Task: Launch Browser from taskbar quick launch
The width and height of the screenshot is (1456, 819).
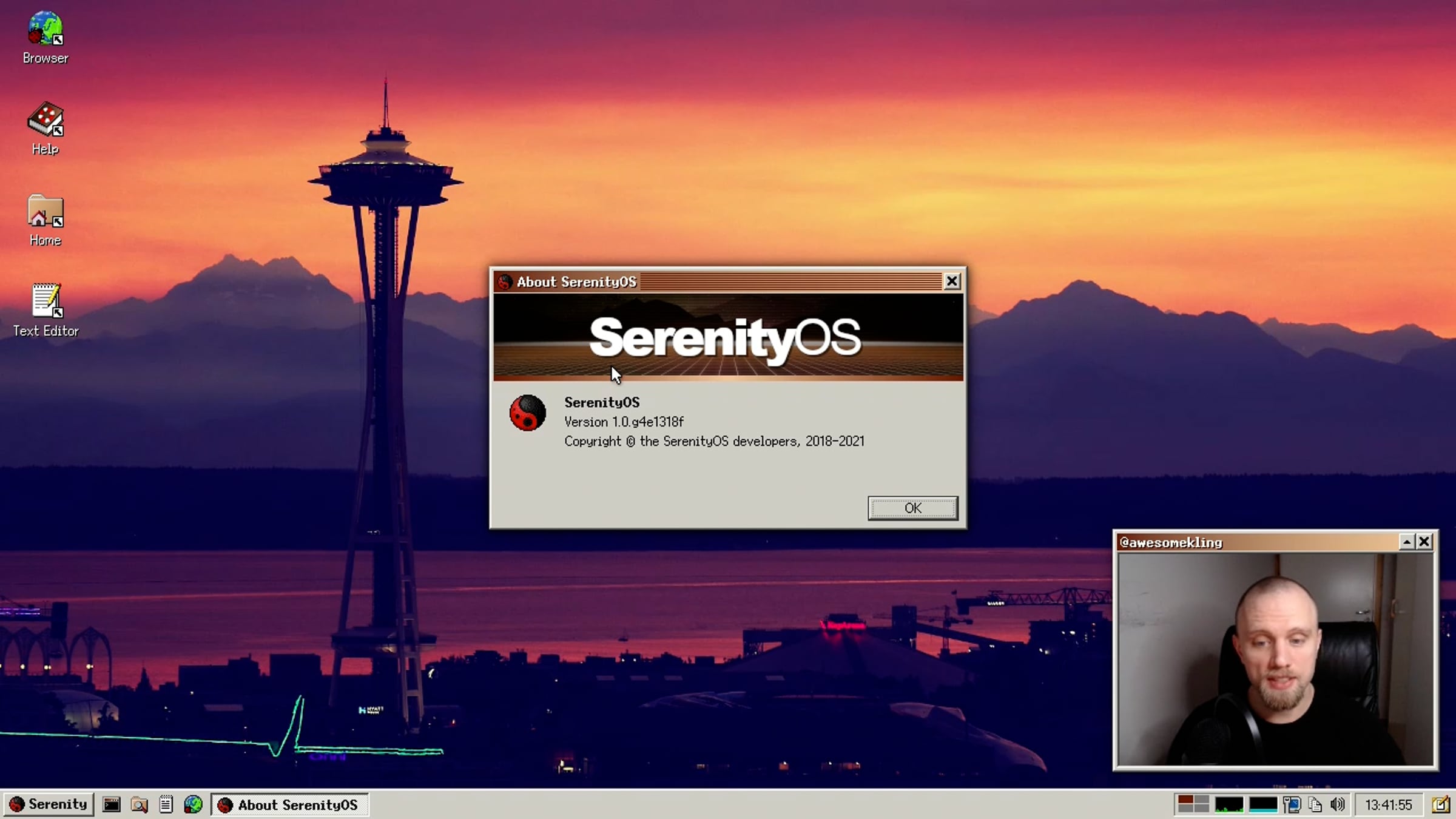Action: [193, 804]
